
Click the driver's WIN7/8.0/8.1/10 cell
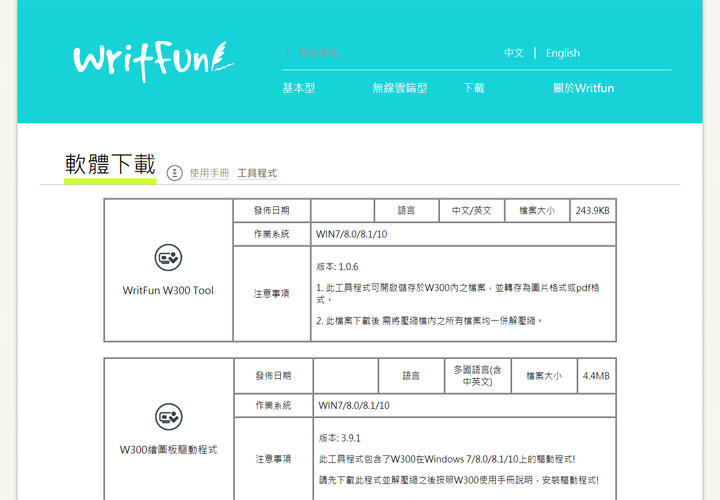[464, 405]
